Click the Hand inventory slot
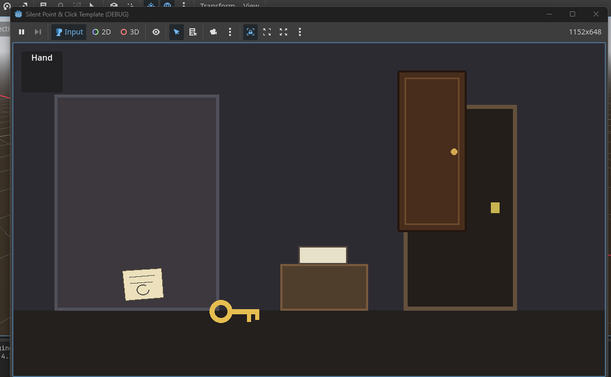The height and width of the screenshot is (377, 611). point(42,72)
